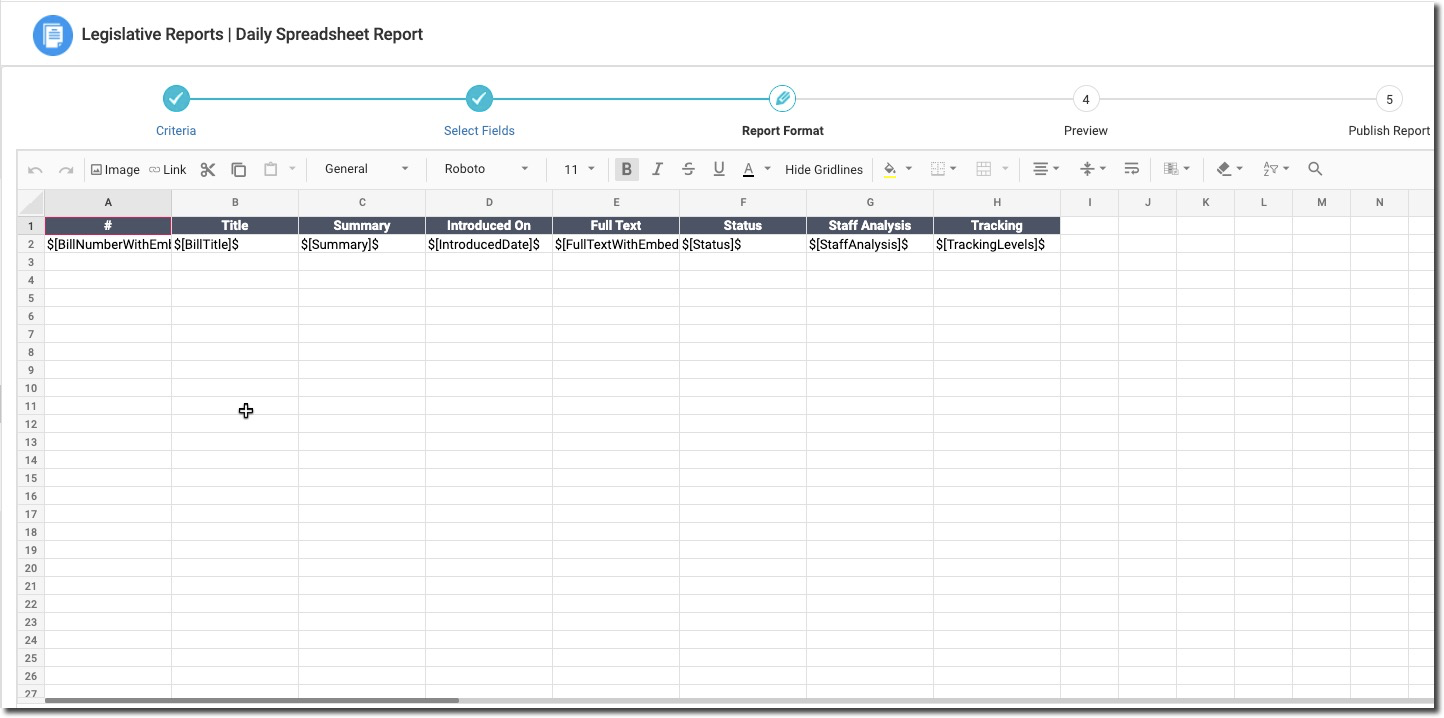The width and height of the screenshot is (1444, 718).
Task: Copy the selection with the copy icon
Action: pos(239,170)
